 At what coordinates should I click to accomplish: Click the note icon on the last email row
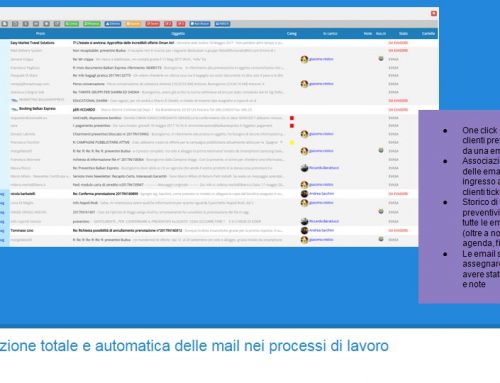[x=381, y=239]
